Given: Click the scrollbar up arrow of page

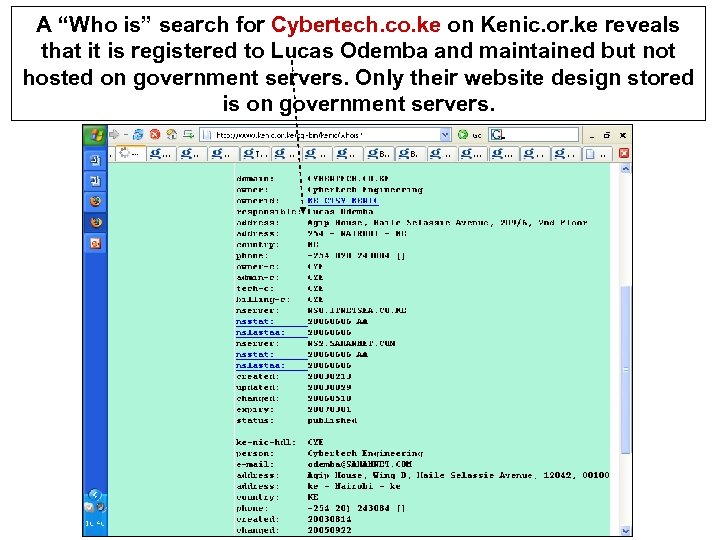Looking at the screenshot, I should coord(625,169).
